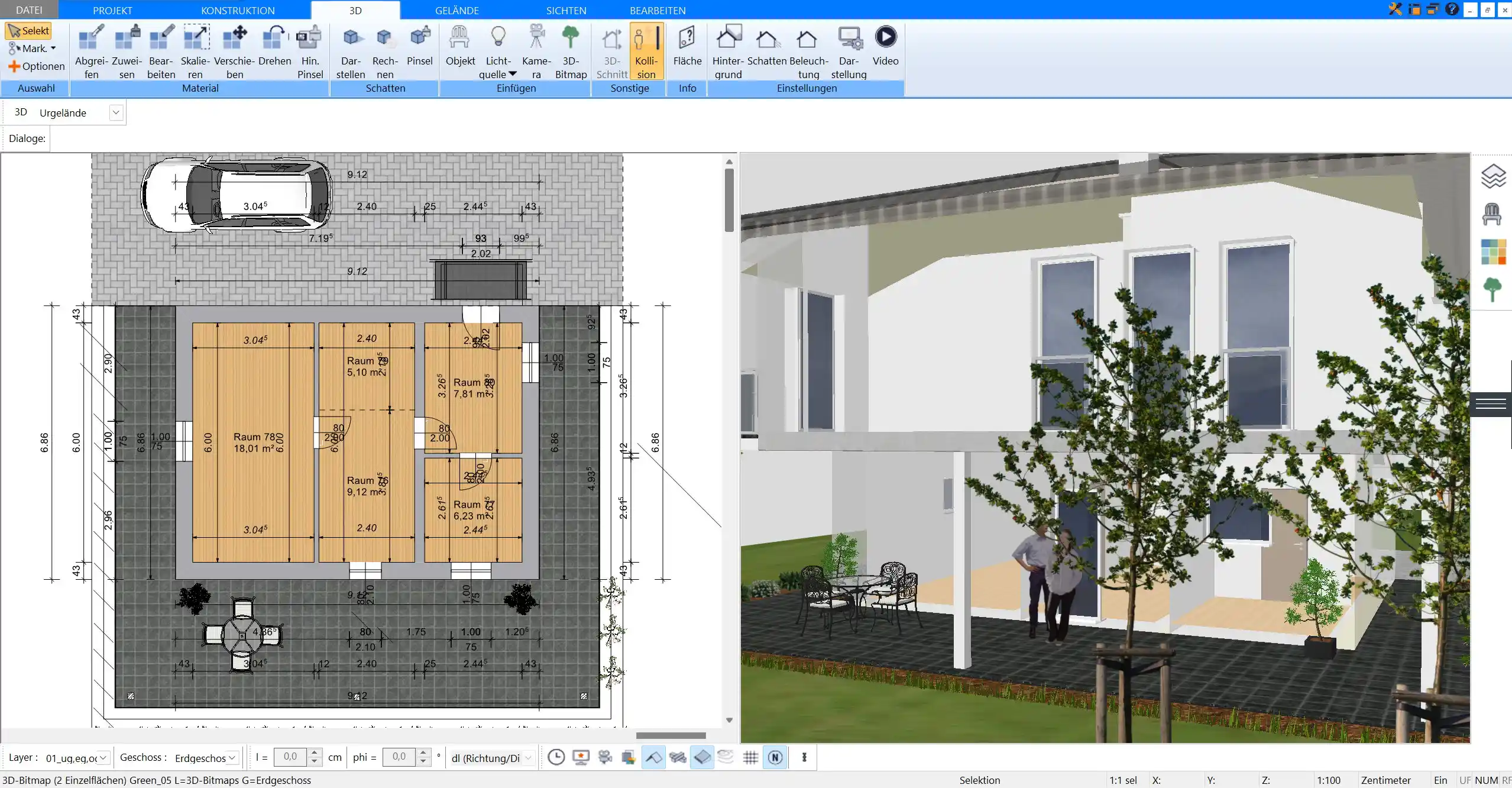
Task: Open the 3D-Schnitt tool
Action: point(611,51)
